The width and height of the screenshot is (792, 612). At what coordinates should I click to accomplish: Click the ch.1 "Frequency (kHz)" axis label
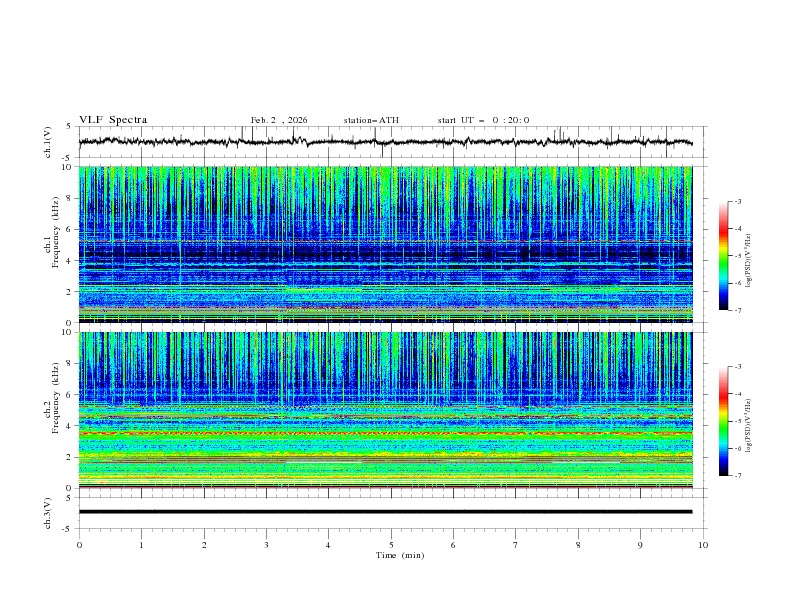point(55,230)
